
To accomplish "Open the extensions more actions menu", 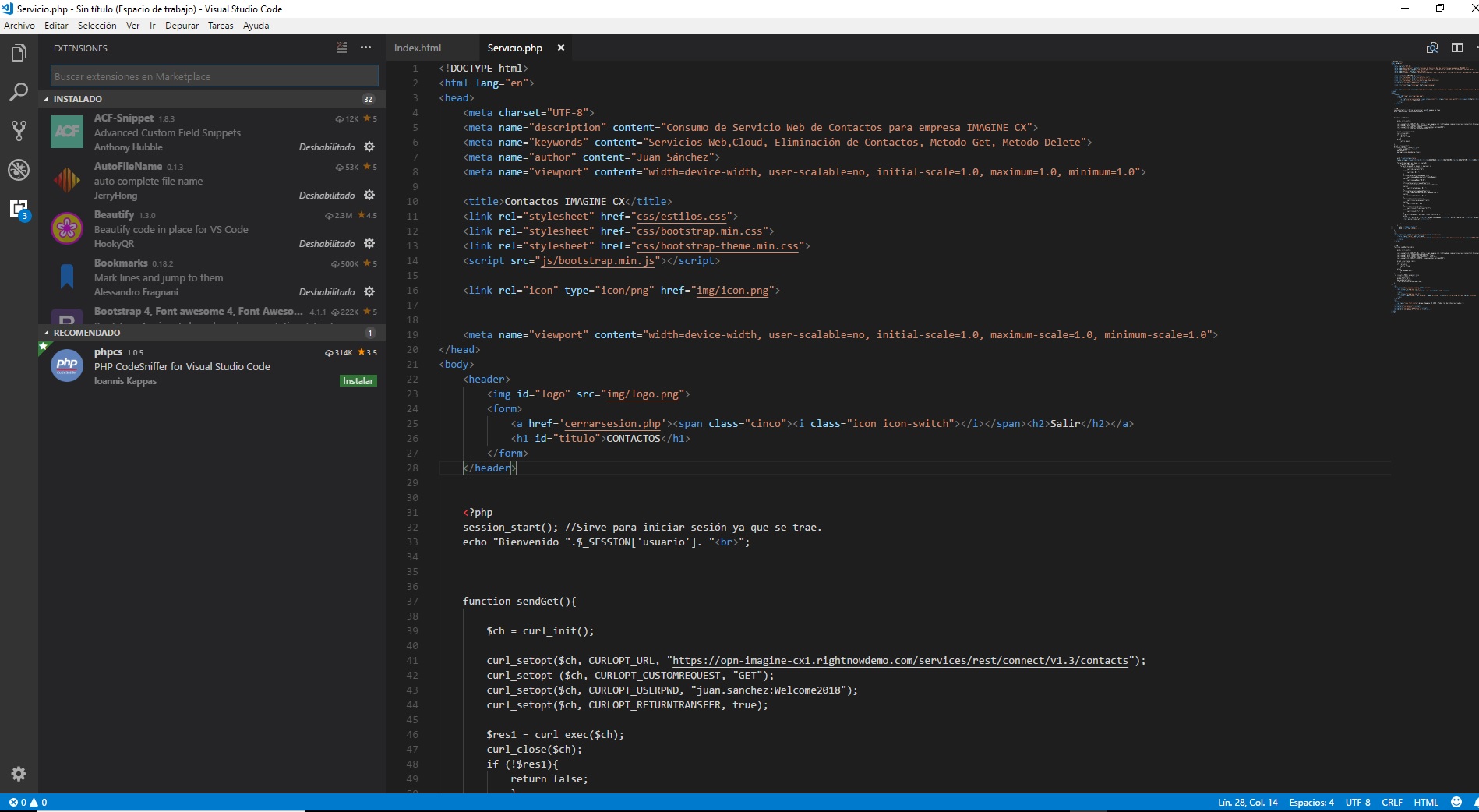I will click(x=365, y=48).
